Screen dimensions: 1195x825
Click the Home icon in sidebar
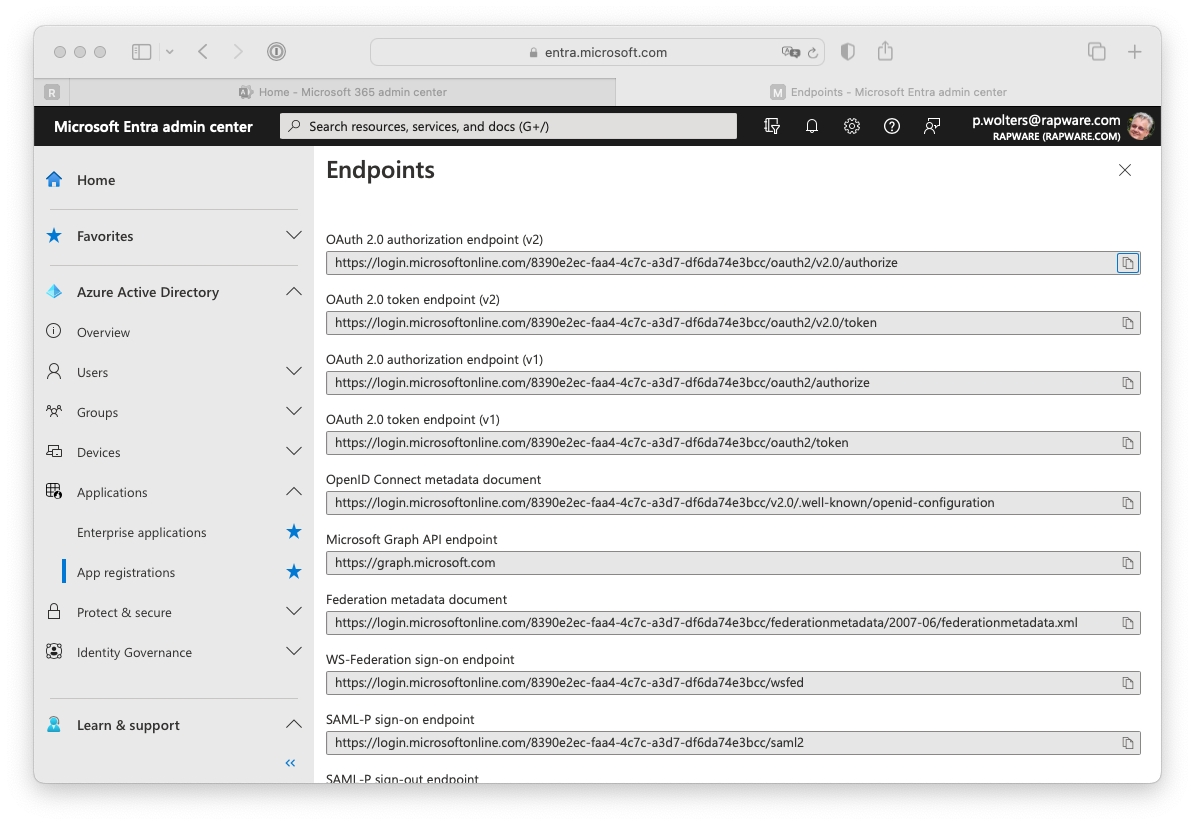pyautogui.click(x=54, y=180)
